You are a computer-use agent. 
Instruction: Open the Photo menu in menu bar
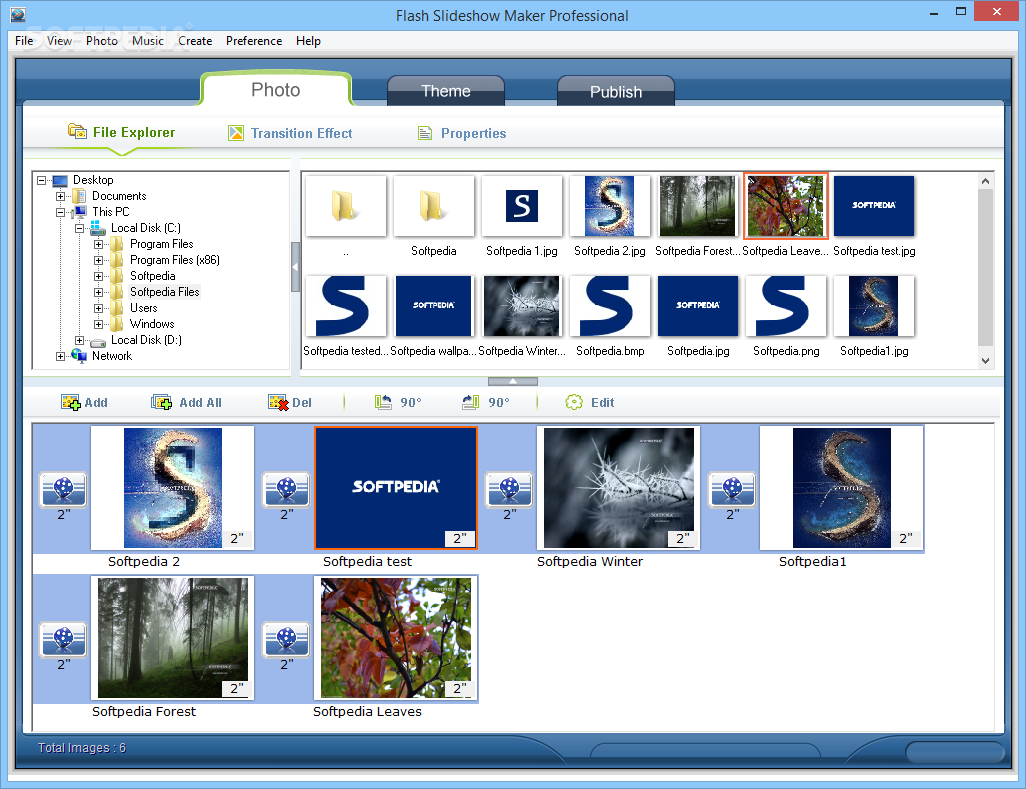(101, 41)
